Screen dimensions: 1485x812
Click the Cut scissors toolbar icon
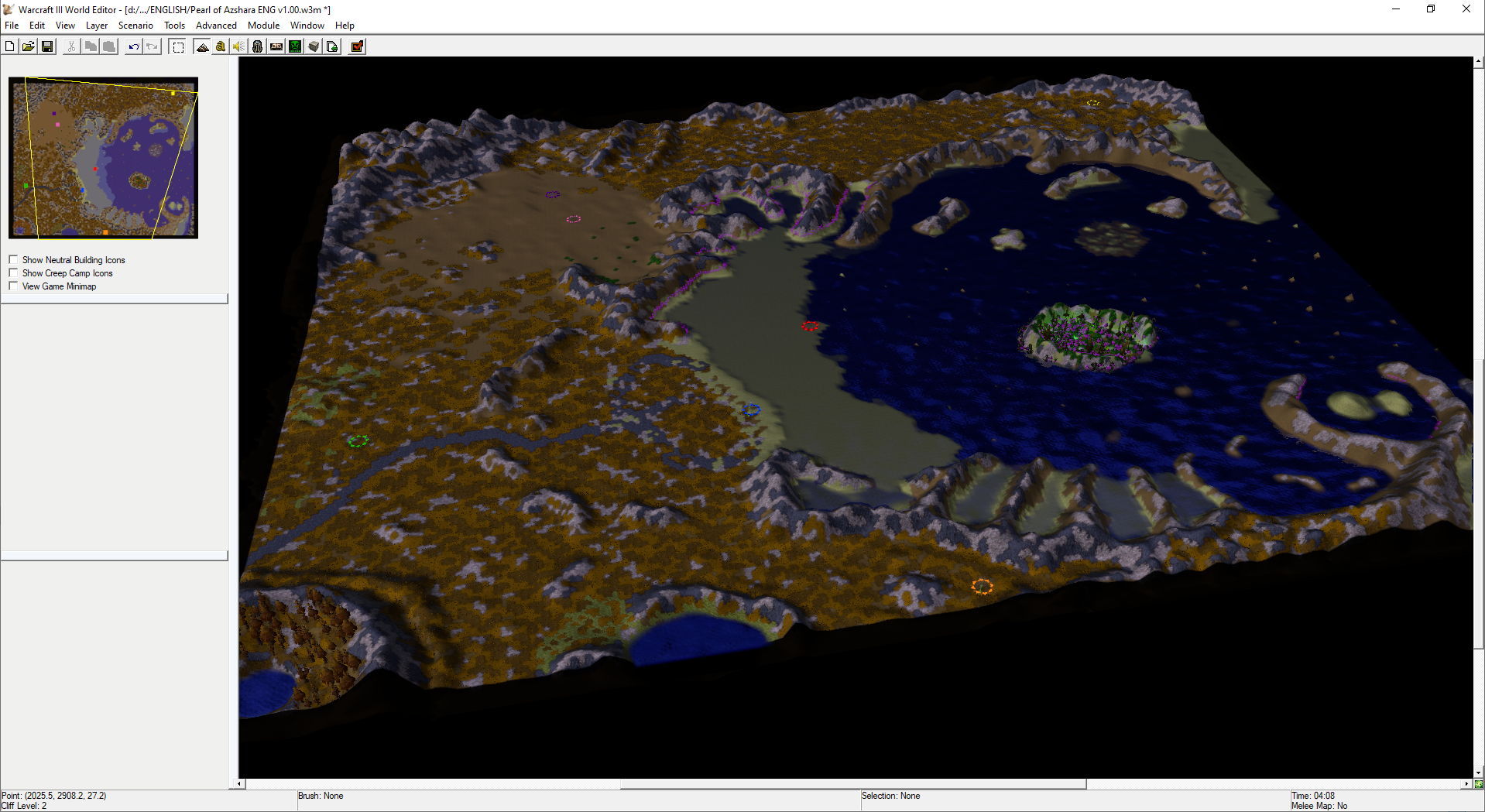(x=71, y=46)
